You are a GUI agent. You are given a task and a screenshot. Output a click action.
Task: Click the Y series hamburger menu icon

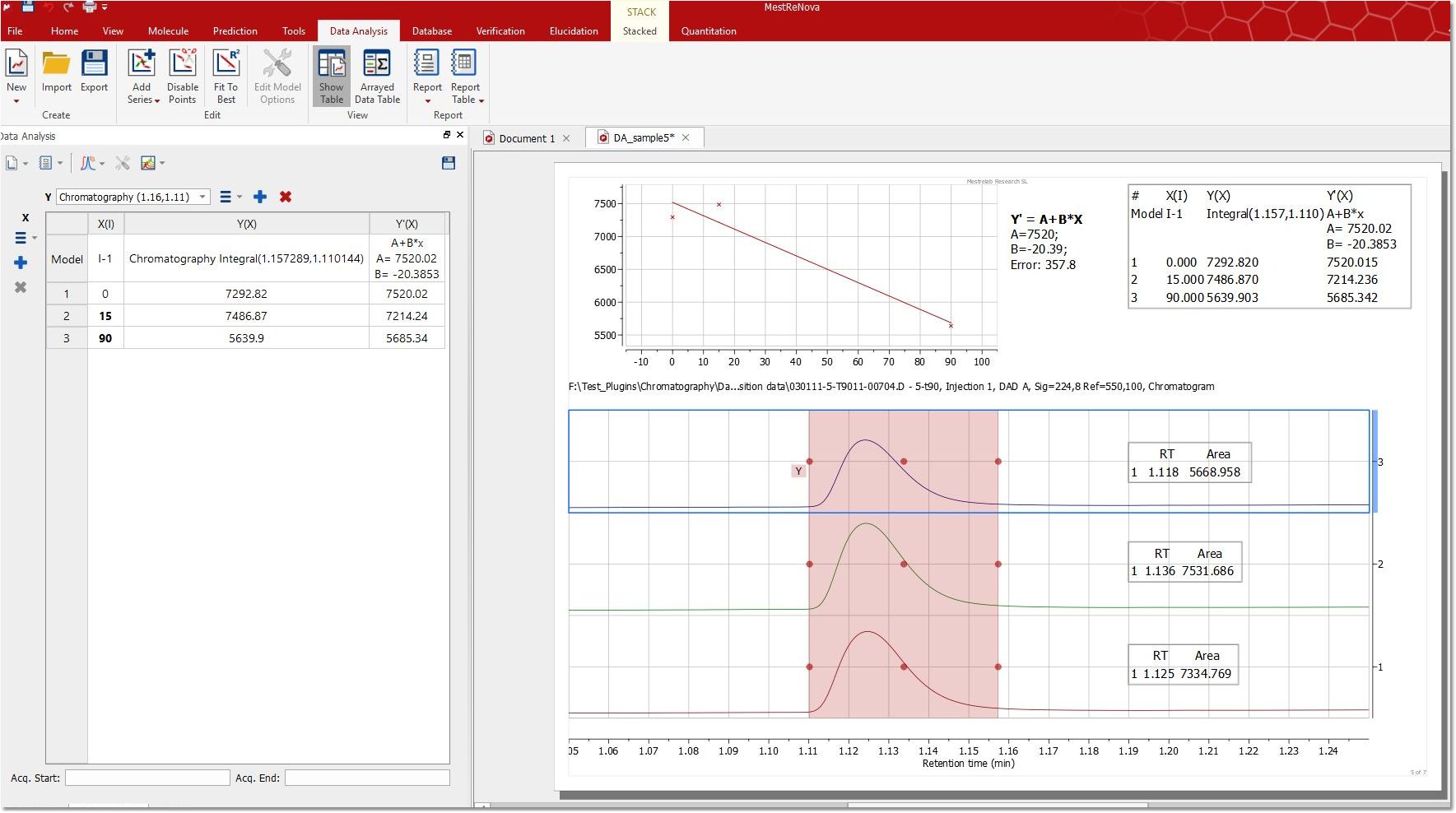[x=226, y=197]
